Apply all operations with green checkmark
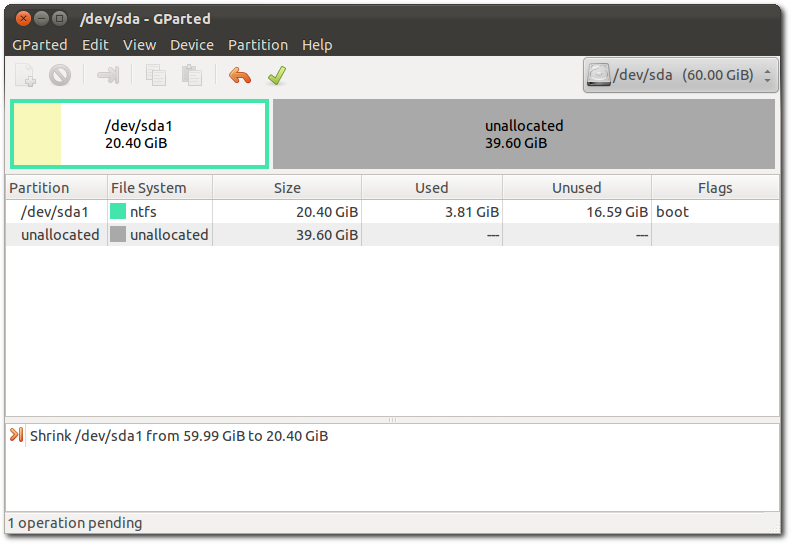Image resolution: width=792 pixels, height=545 pixels. pyautogui.click(x=277, y=75)
